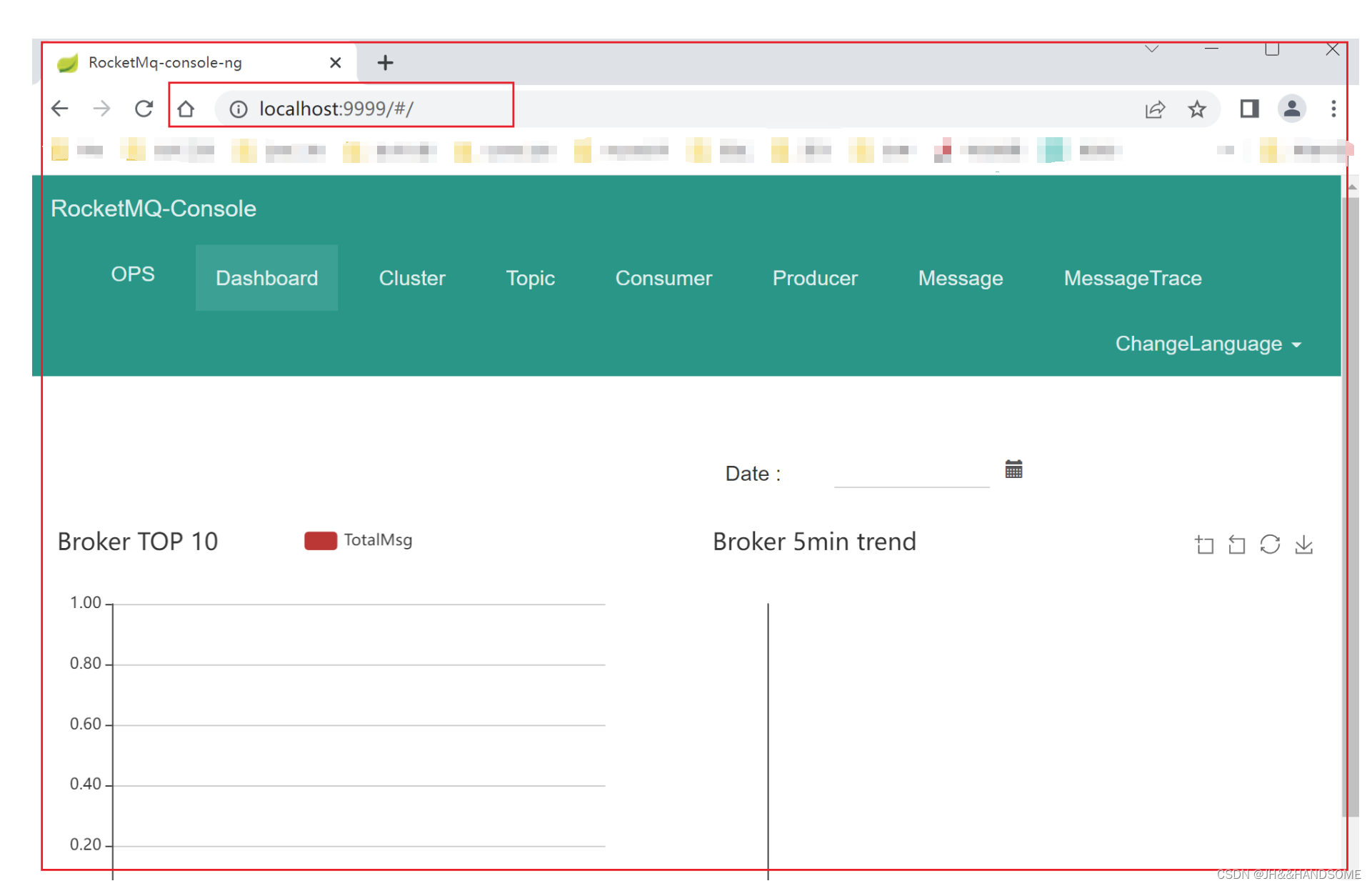Navigate to the Topic page
The height and width of the screenshot is (886, 1372).
pos(531,278)
